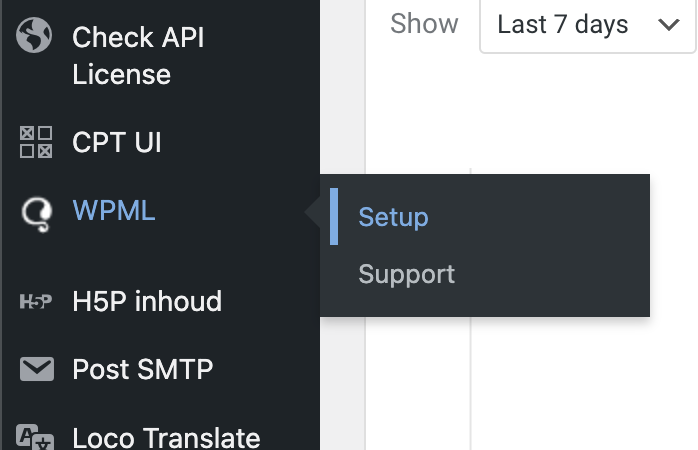Click the WPML logo icon in sidebar
The image size is (698, 450).
coord(37,214)
